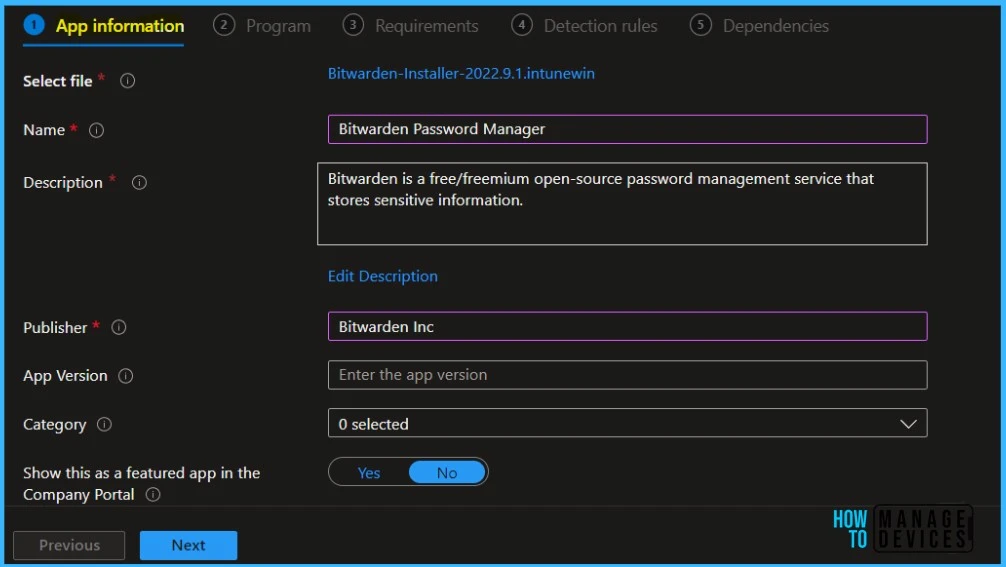Show the Name field info tooltip icon
Screen dimensions: 1006x567
pyautogui.click(x=96, y=130)
